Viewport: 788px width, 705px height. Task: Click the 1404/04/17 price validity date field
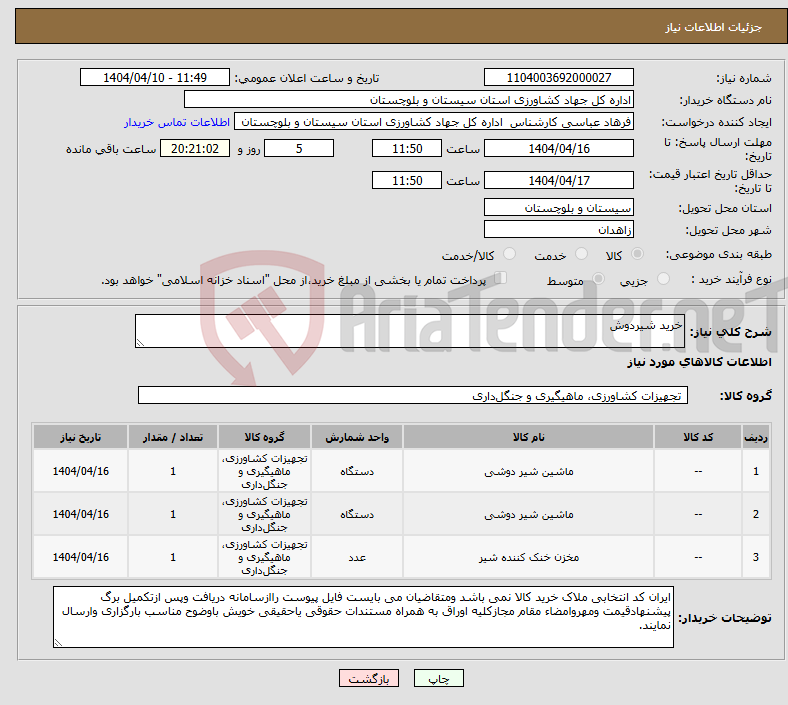point(559,180)
